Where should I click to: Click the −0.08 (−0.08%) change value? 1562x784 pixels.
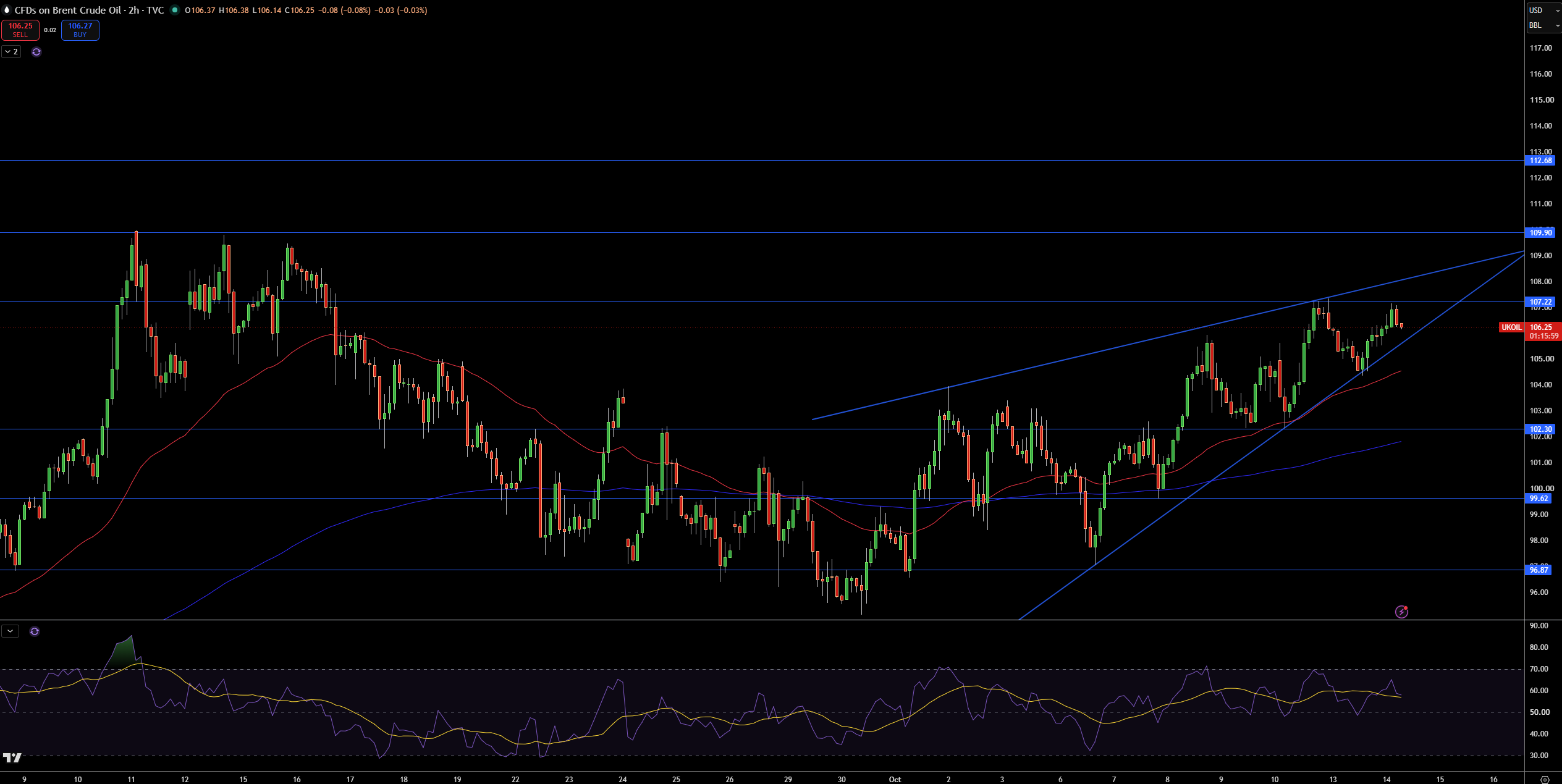click(x=344, y=10)
